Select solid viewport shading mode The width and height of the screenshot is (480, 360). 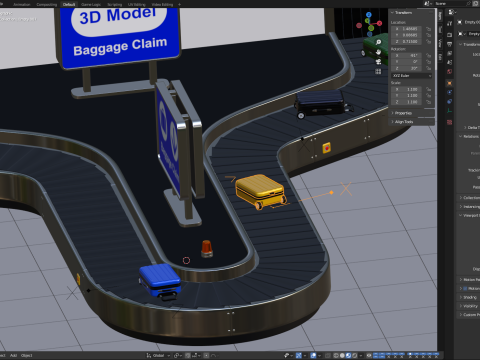[342, 355]
